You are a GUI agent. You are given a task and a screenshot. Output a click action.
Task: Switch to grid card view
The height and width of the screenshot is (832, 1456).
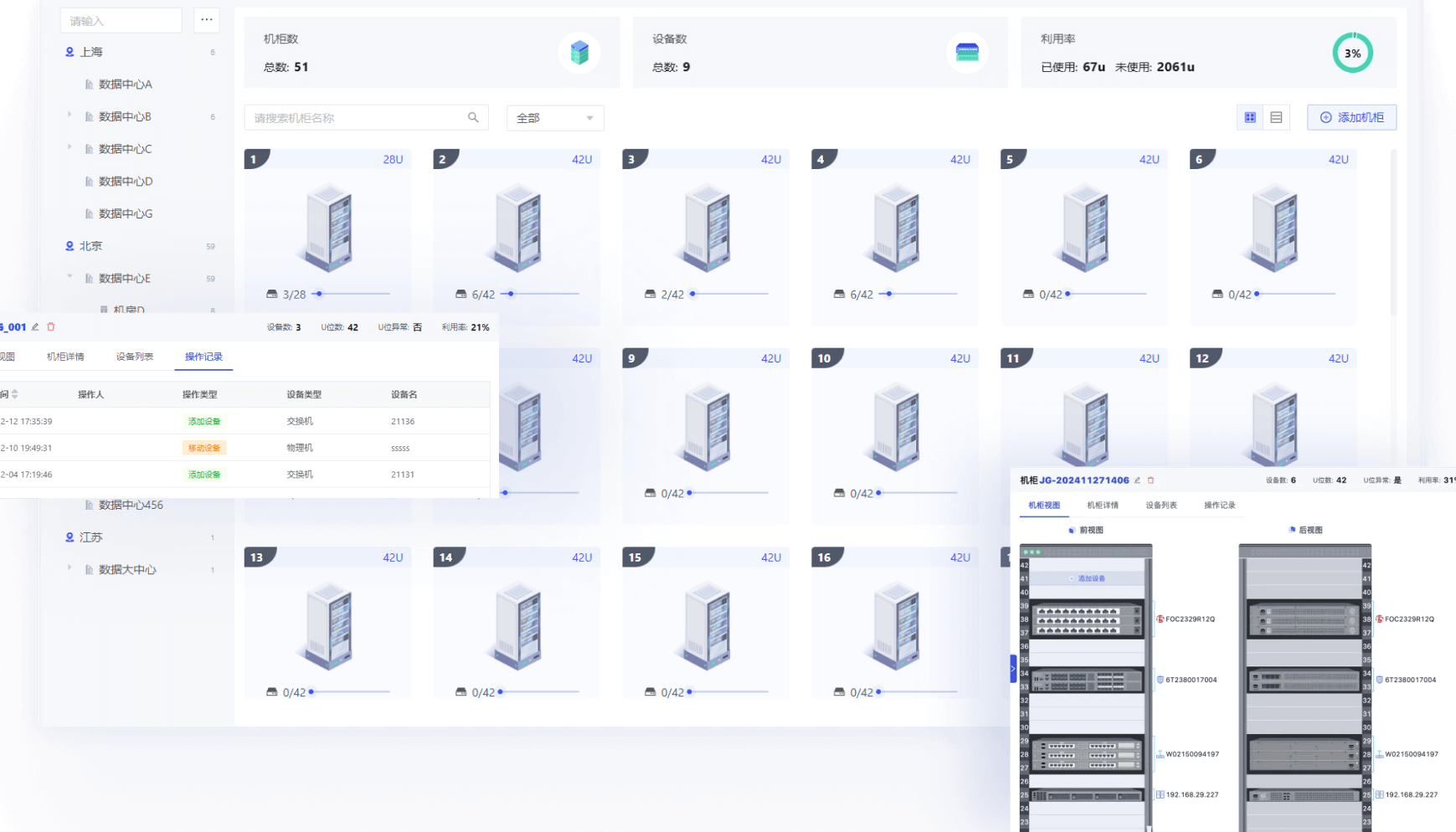(1250, 118)
